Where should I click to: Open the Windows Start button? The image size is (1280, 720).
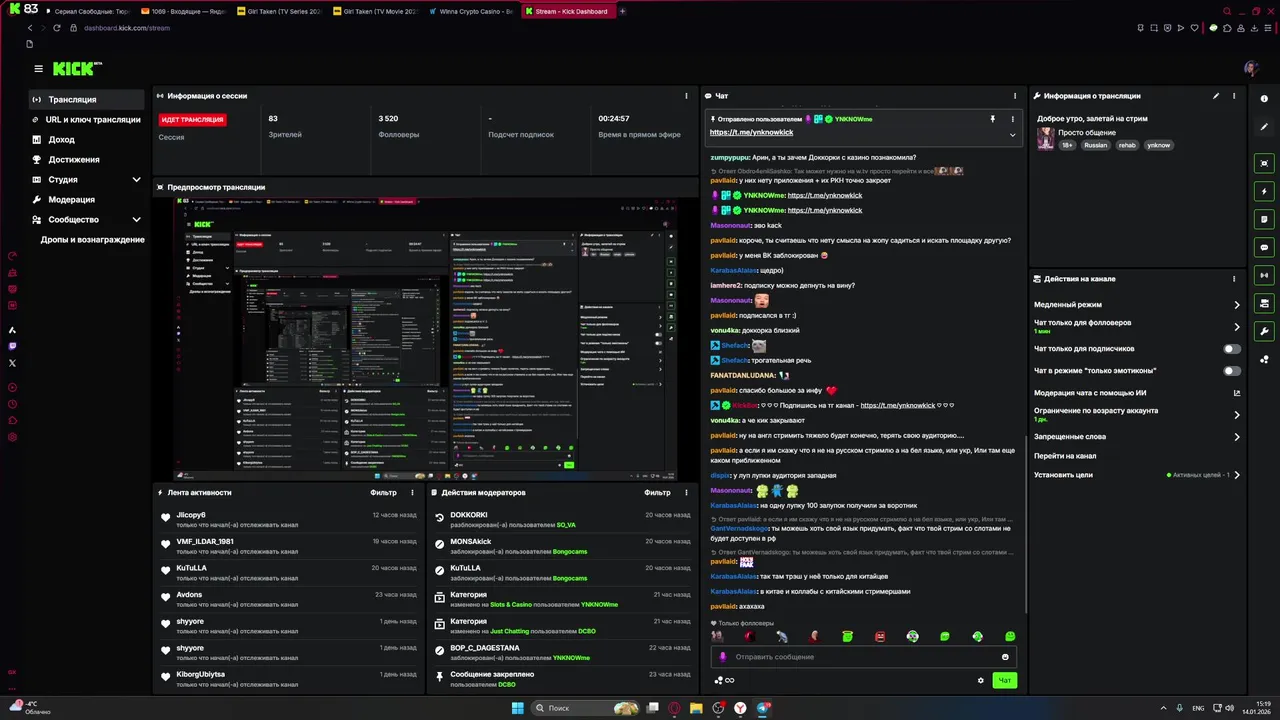[x=517, y=709]
